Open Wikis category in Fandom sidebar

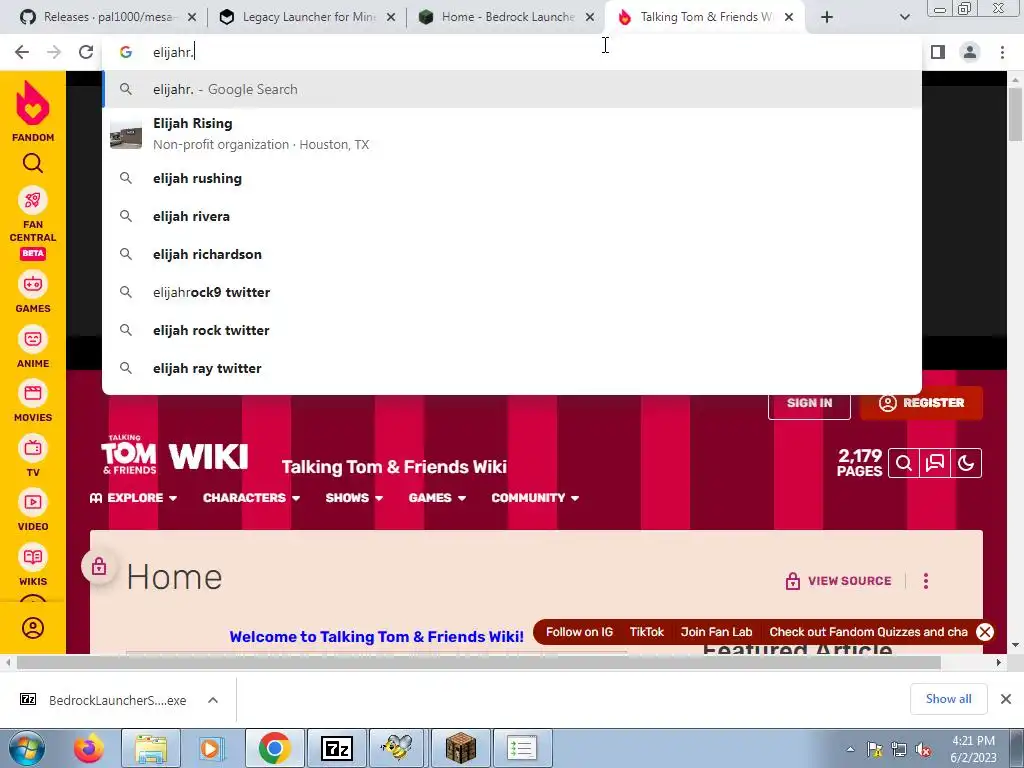33,566
